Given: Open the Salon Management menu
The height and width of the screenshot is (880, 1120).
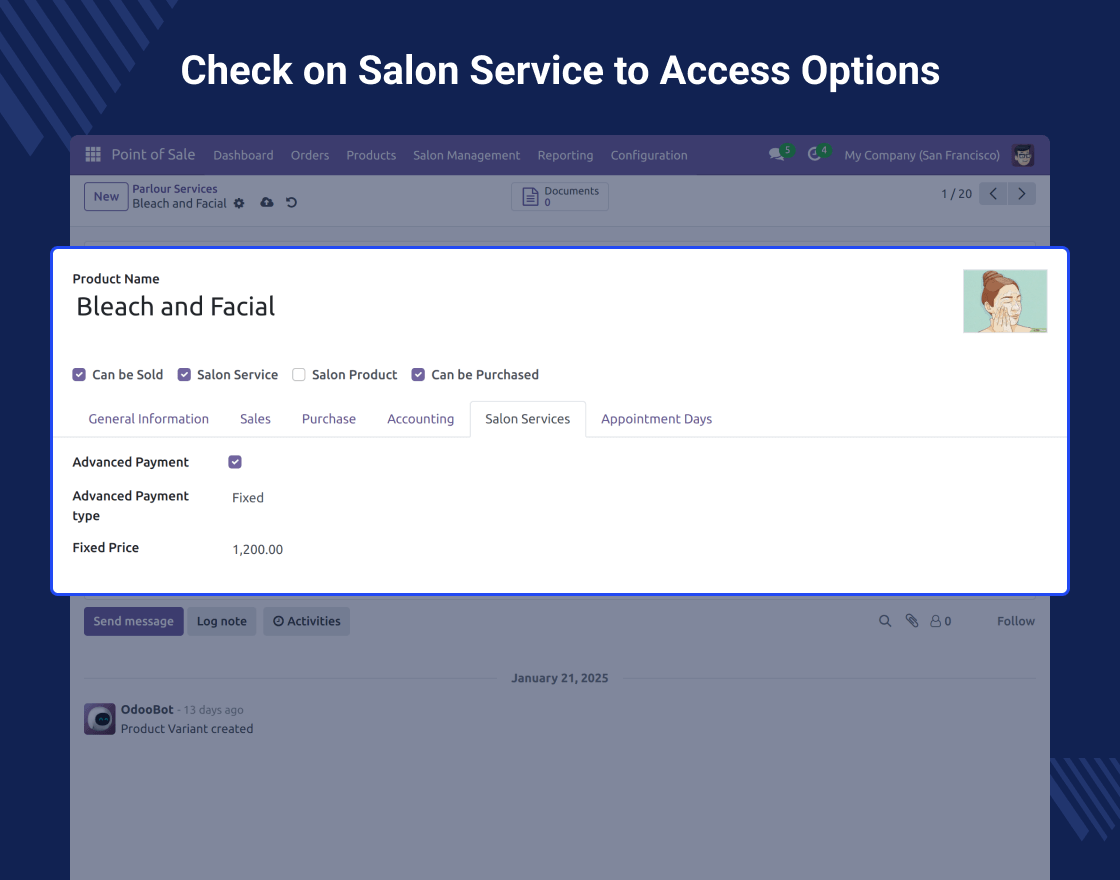Looking at the screenshot, I should click(x=466, y=155).
